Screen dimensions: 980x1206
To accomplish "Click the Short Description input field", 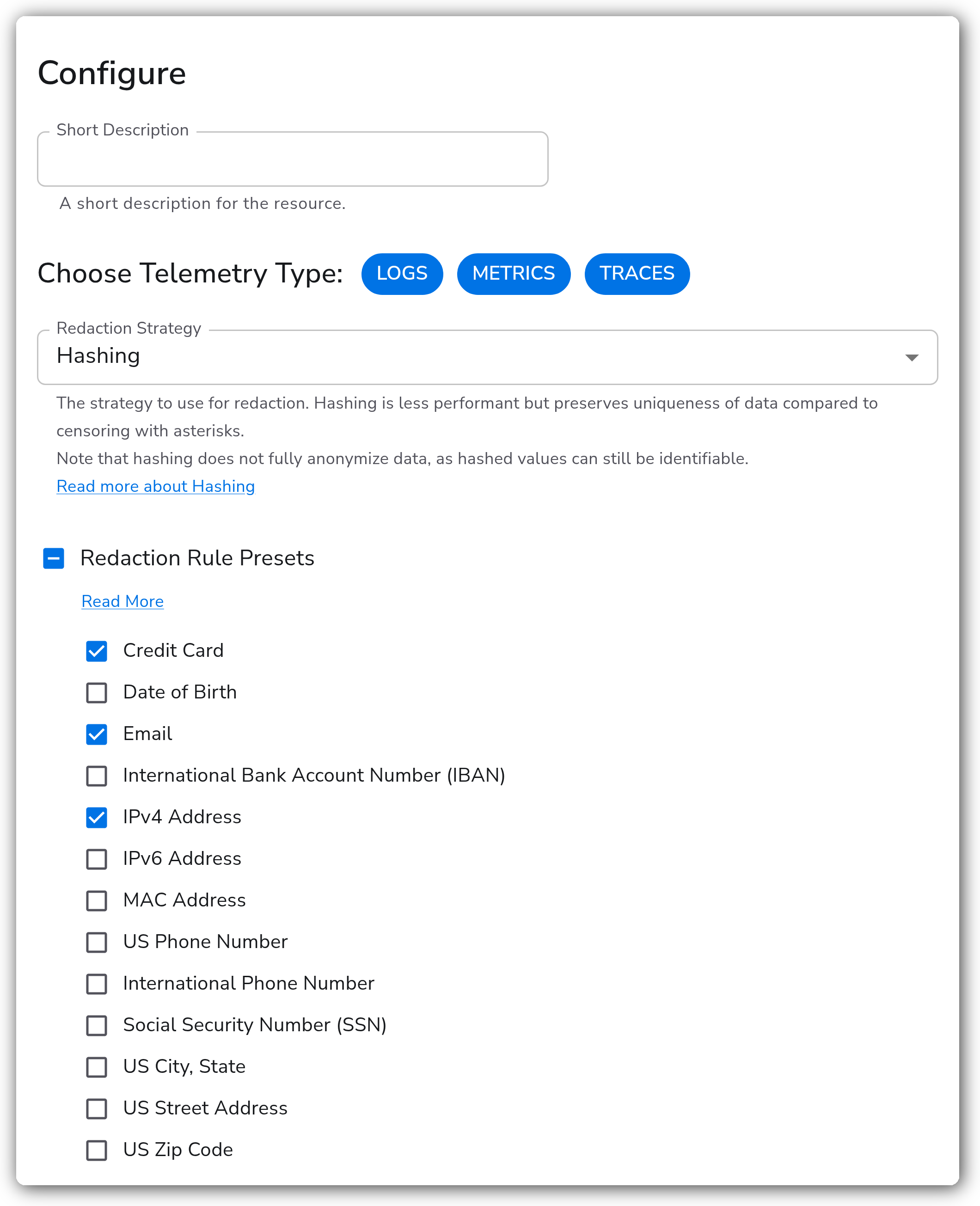I will (293, 159).
